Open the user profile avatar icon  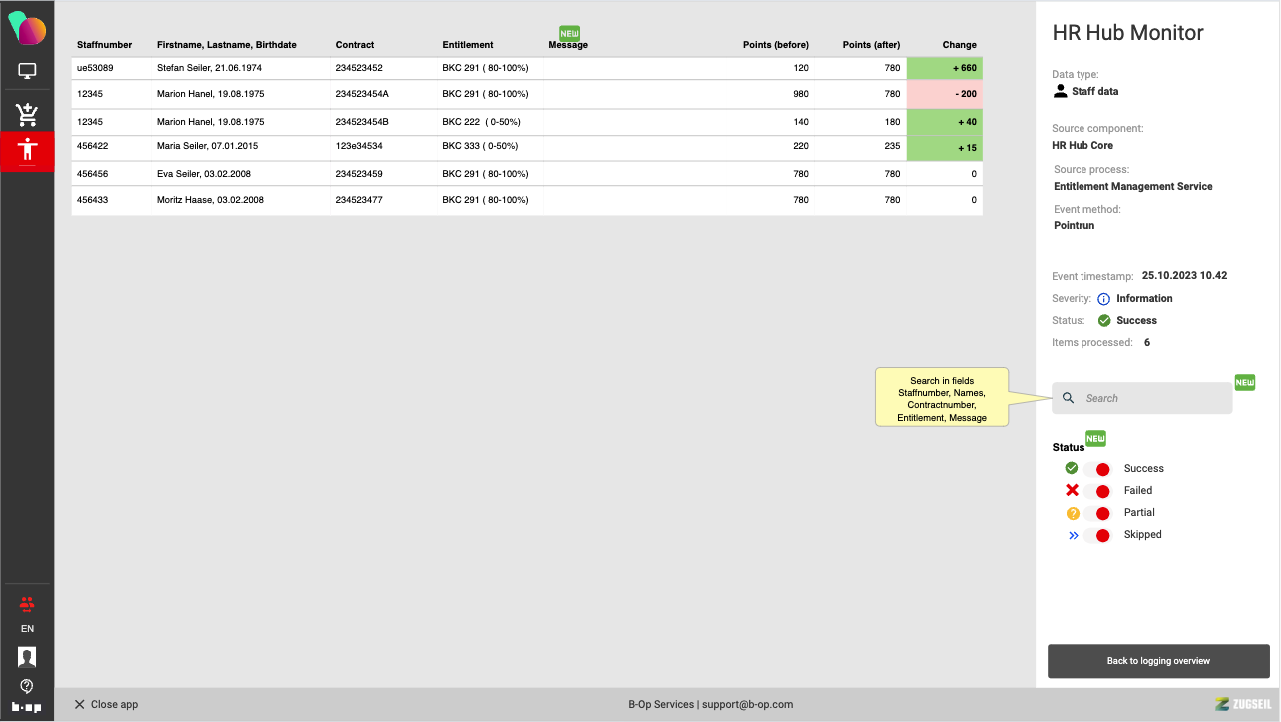[27, 657]
